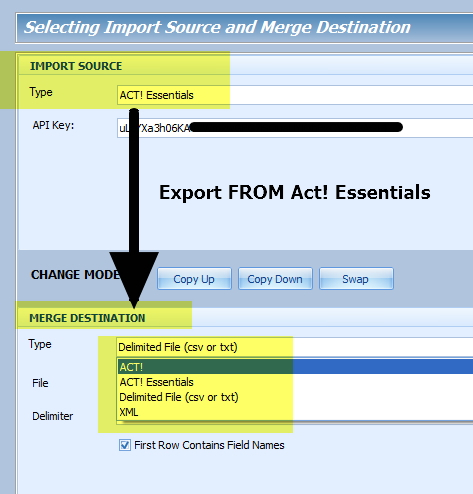Open the Import Source Type dropdown
The image size is (473, 494).
295,95
